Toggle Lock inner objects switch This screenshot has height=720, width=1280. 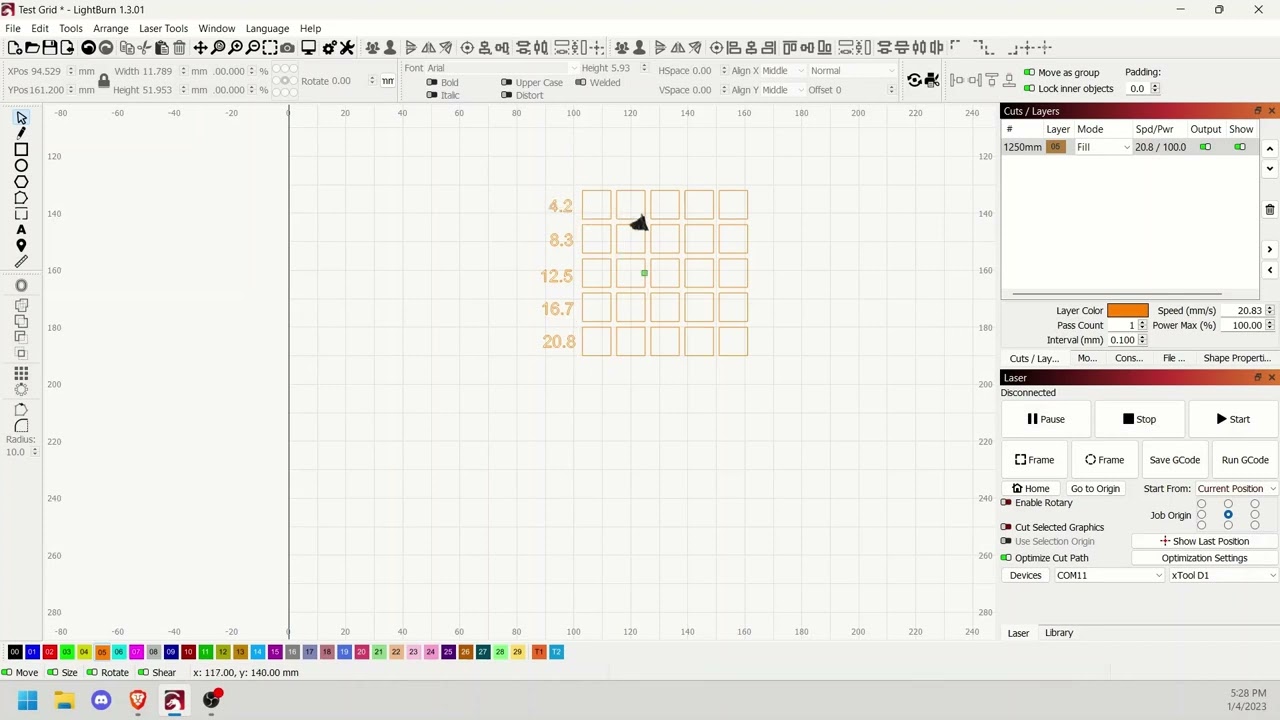1029,88
